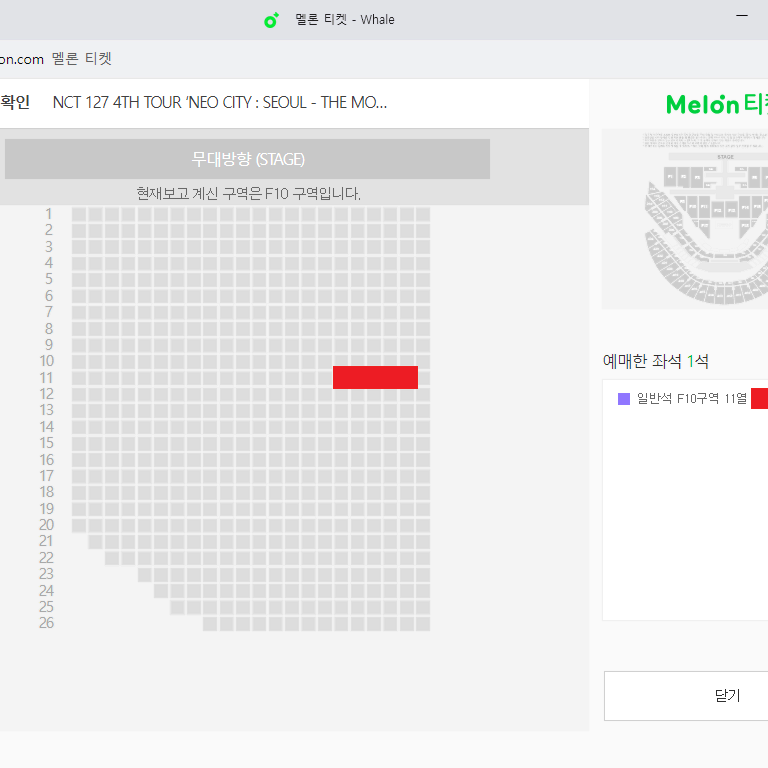Click the NCT 127 4TH TOUR title
The width and height of the screenshot is (768, 768).
point(220,102)
